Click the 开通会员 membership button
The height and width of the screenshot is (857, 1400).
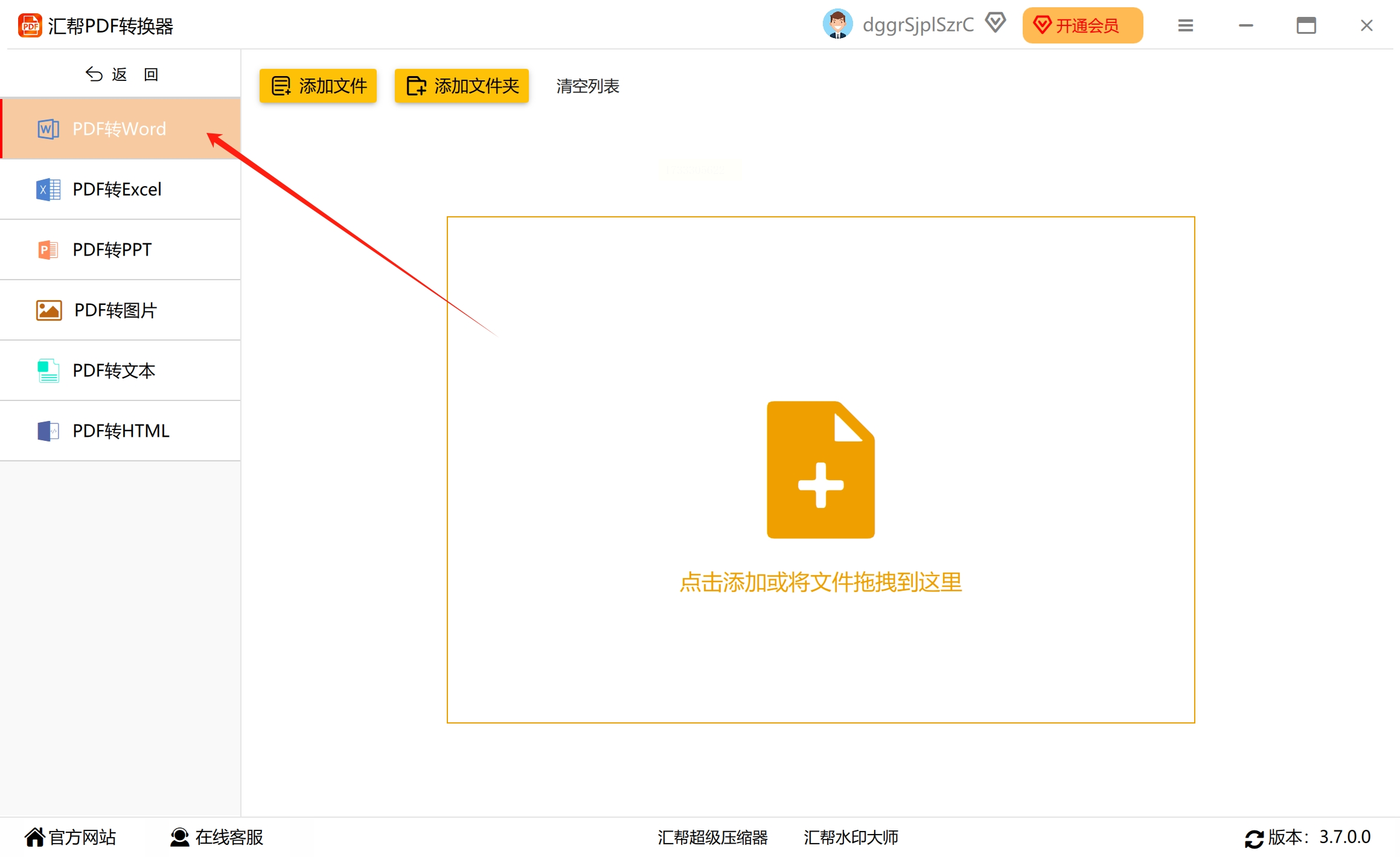(x=1082, y=25)
